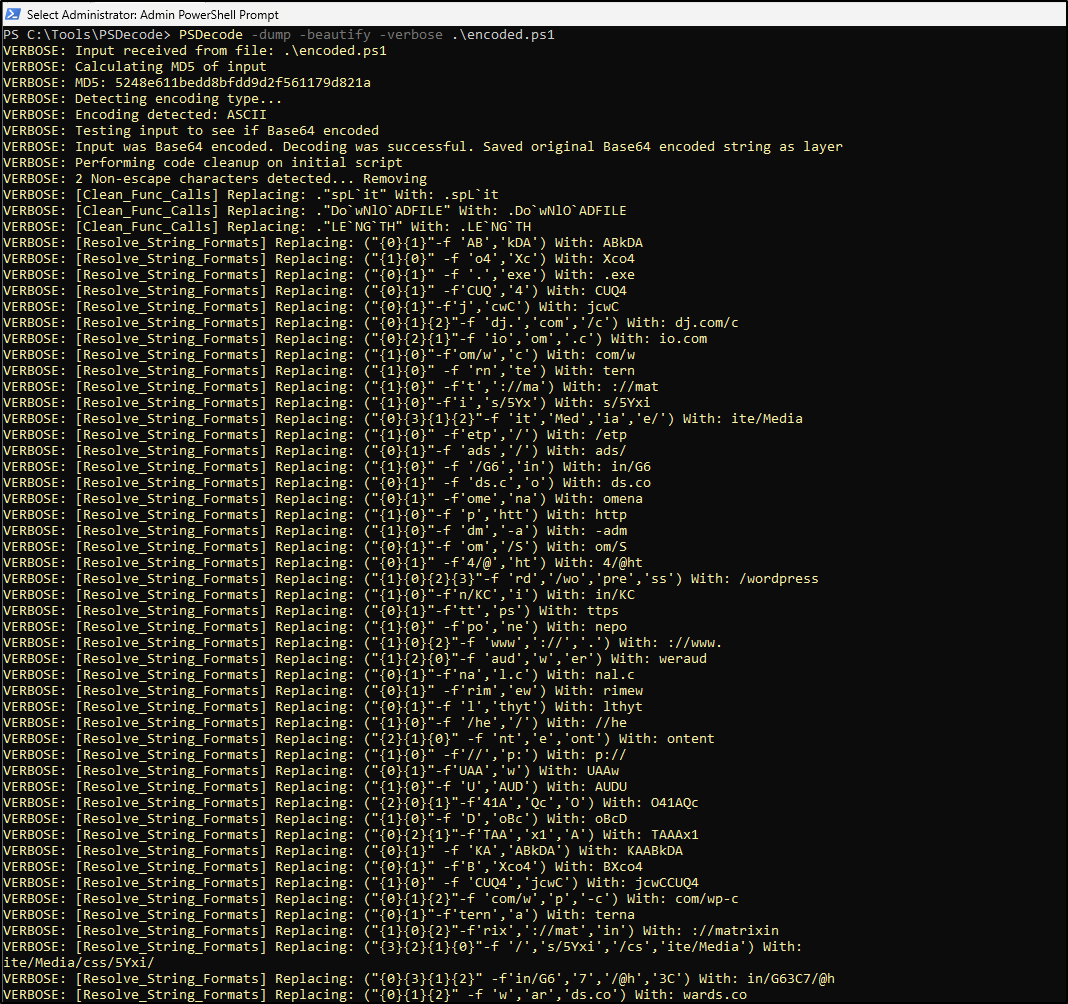Screen dimensions: 1068x1004
Task: Click the line ending 'With: ads/'
Action: click(x=315, y=451)
